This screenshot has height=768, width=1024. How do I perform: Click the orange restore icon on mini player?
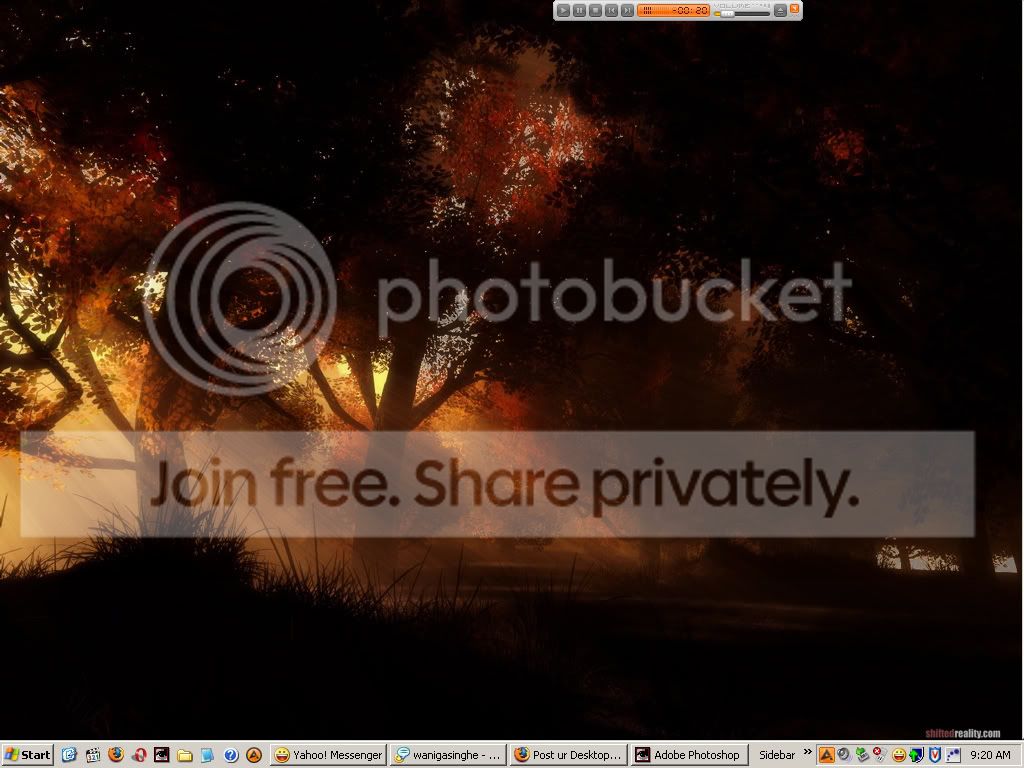tap(795, 8)
